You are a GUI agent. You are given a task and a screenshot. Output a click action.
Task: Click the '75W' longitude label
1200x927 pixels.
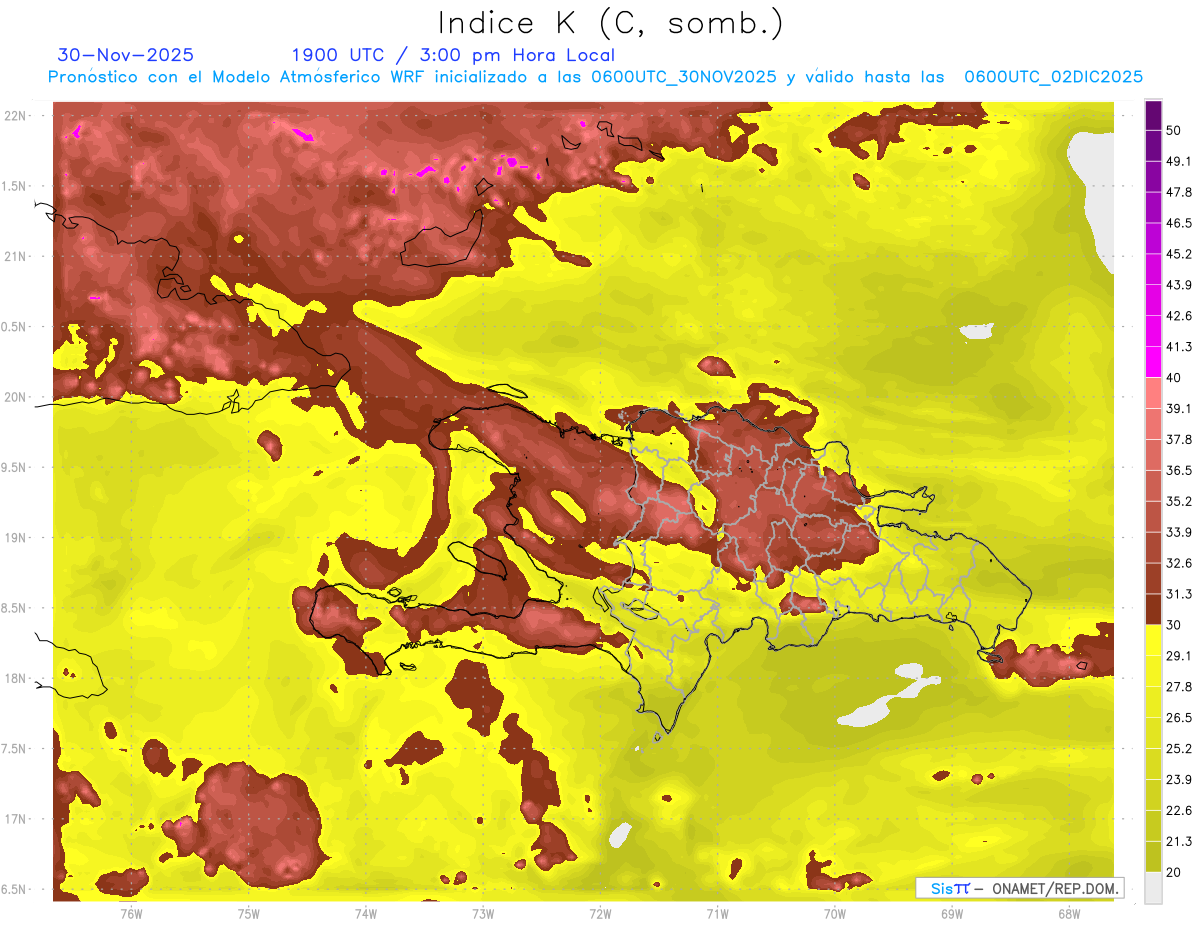point(249,913)
